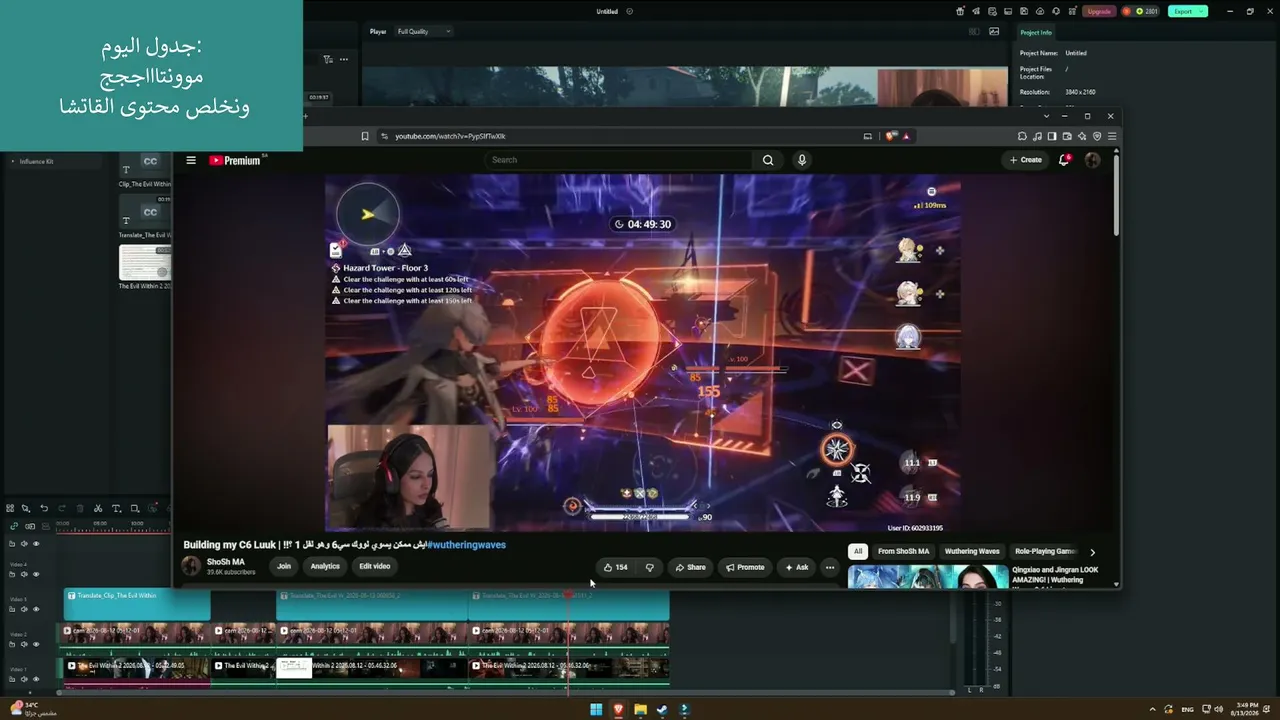Open the Windows system tray hidden icons chevron

pos(1151,710)
